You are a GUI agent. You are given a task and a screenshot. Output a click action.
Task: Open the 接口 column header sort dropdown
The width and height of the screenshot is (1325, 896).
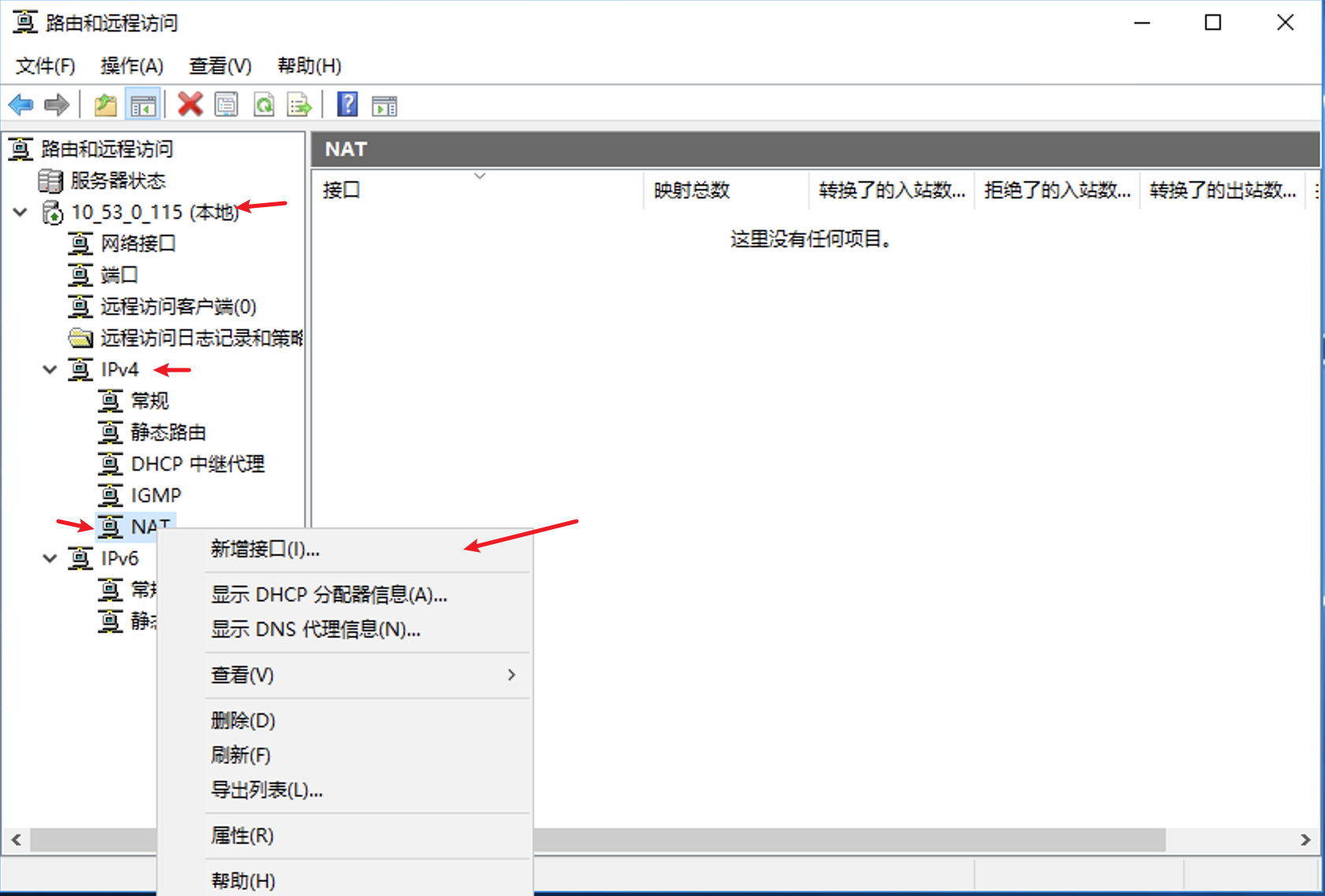tap(480, 176)
